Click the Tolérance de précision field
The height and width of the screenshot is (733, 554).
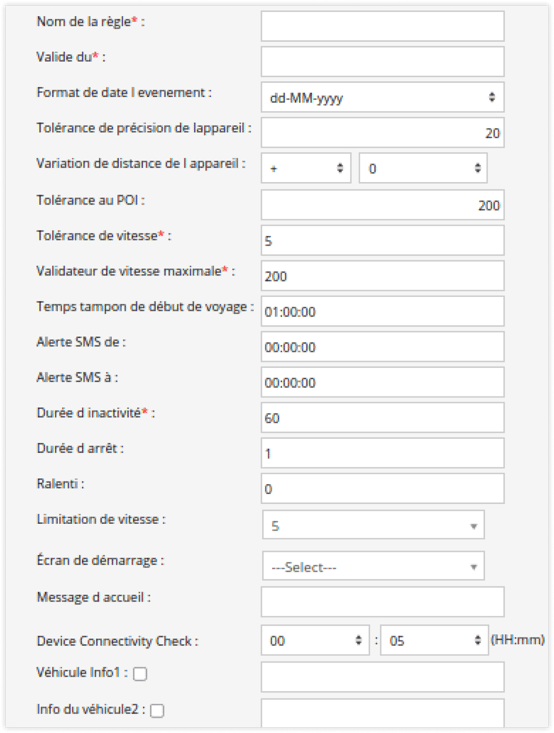382,133
